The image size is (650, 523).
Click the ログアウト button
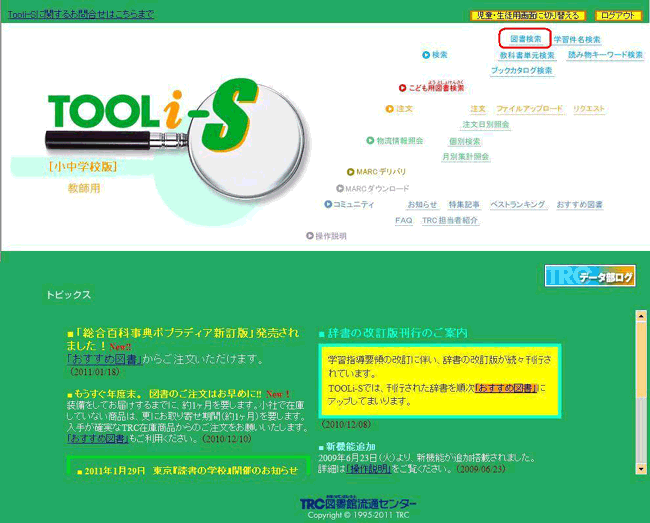tap(618, 15)
